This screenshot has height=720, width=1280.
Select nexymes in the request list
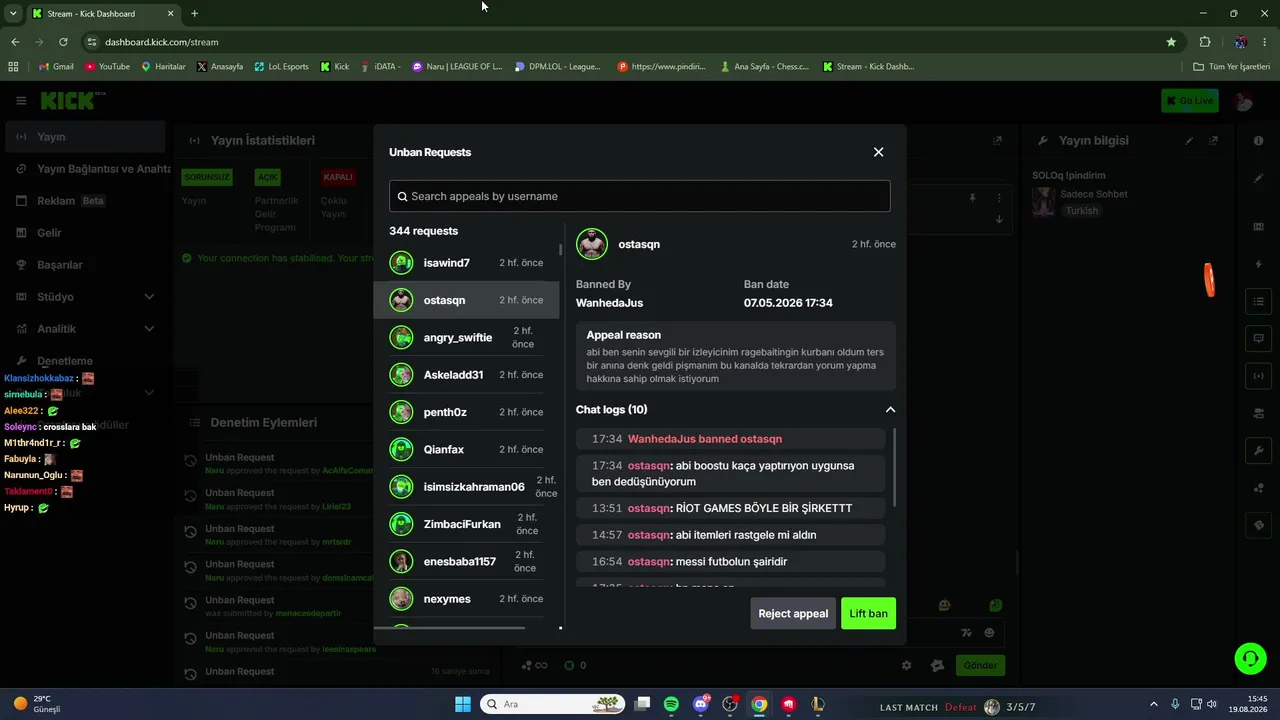coord(466,599)
